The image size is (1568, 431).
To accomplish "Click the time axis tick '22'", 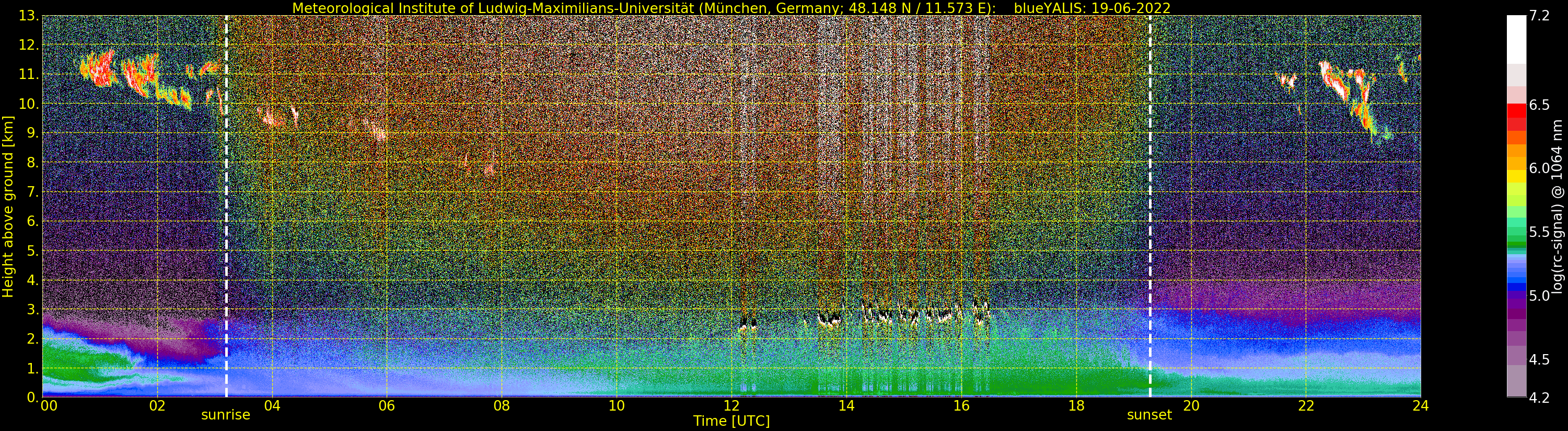I will pos(1306,405).
